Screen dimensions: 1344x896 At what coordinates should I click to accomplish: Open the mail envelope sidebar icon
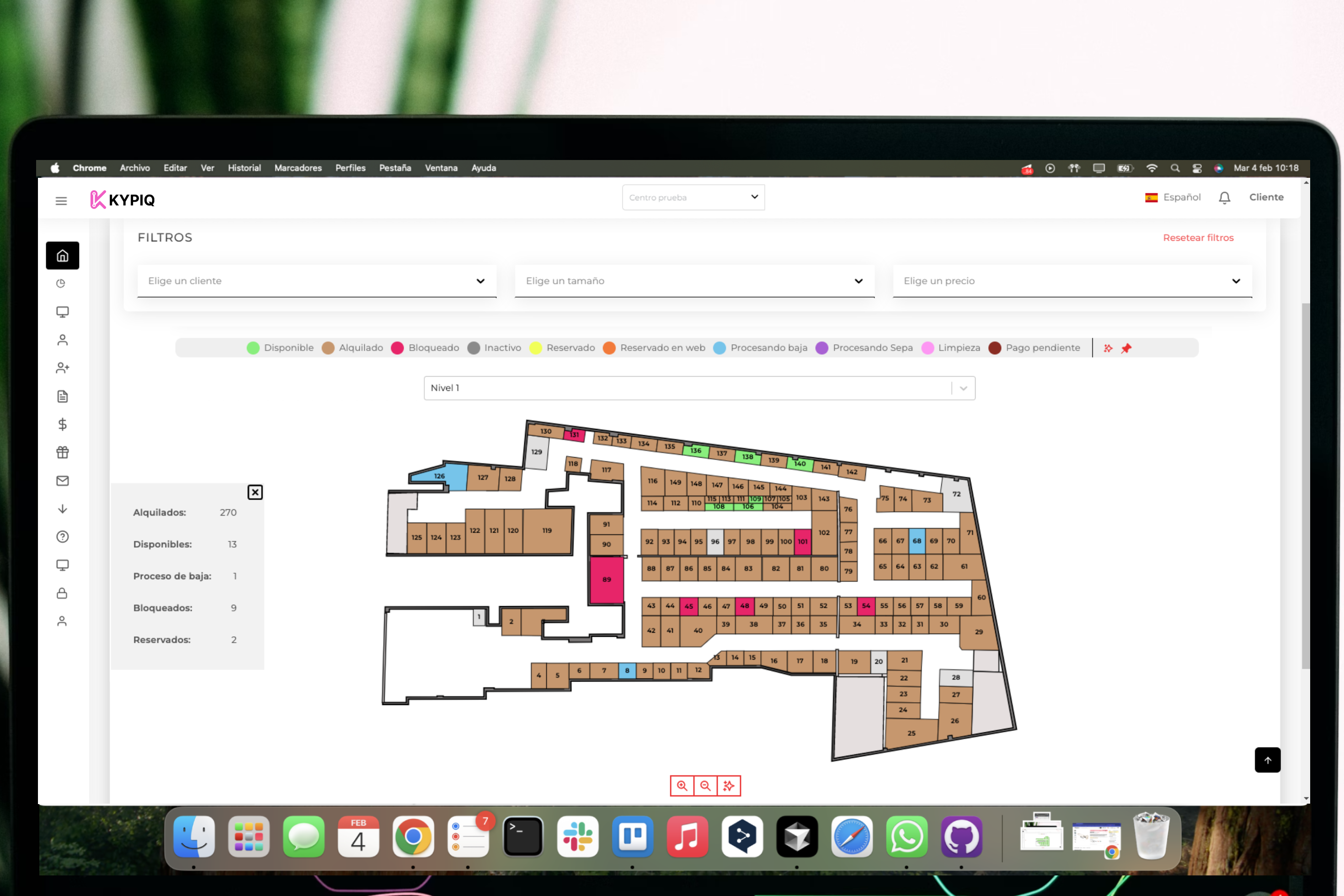(62, 480)
